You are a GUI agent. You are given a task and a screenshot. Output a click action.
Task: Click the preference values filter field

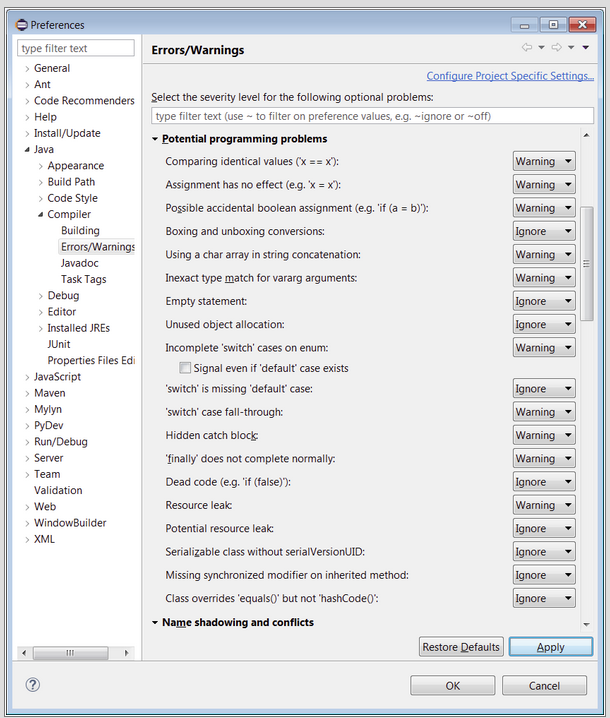click(372, 116)
